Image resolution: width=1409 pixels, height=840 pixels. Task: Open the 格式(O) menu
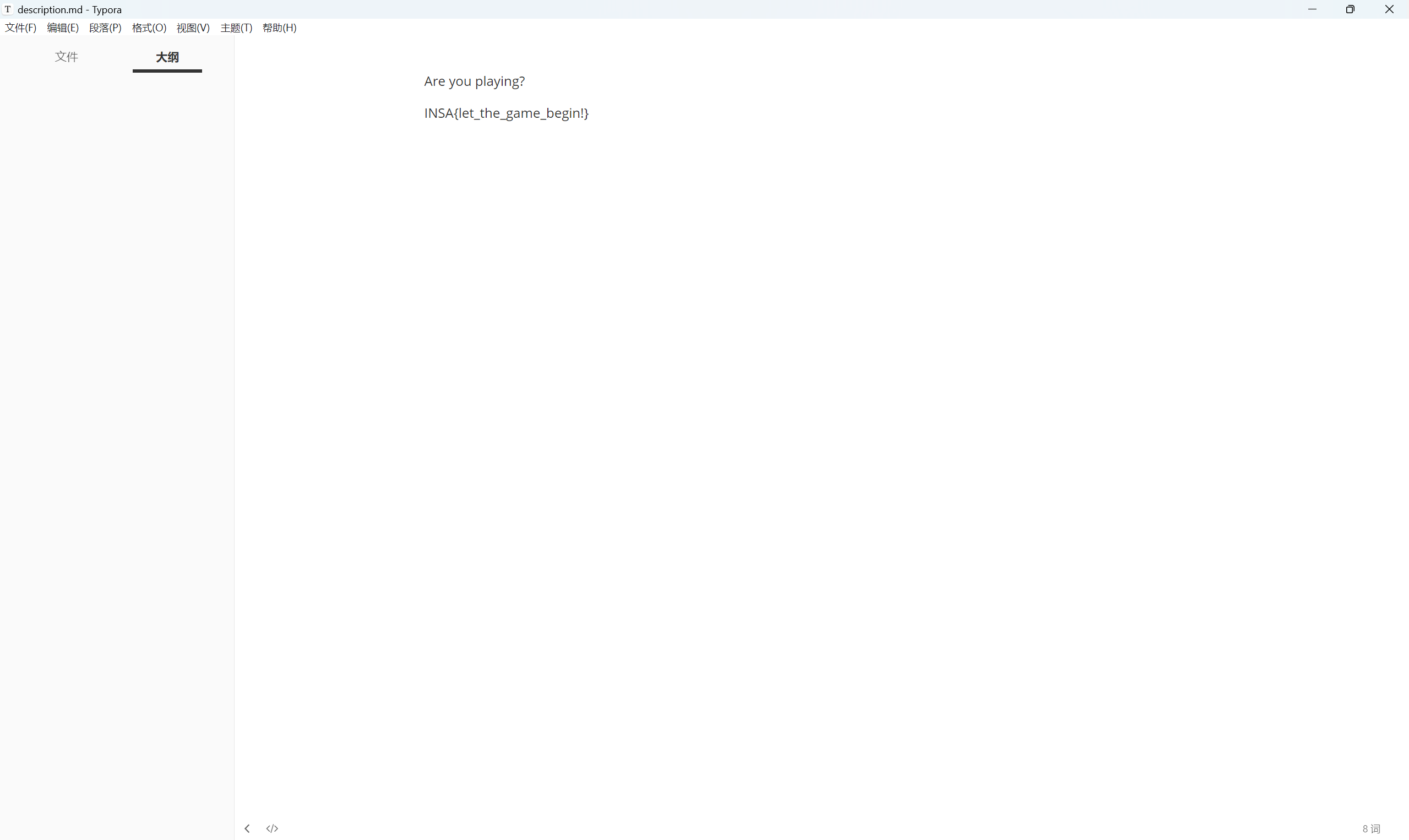point(149,28)
